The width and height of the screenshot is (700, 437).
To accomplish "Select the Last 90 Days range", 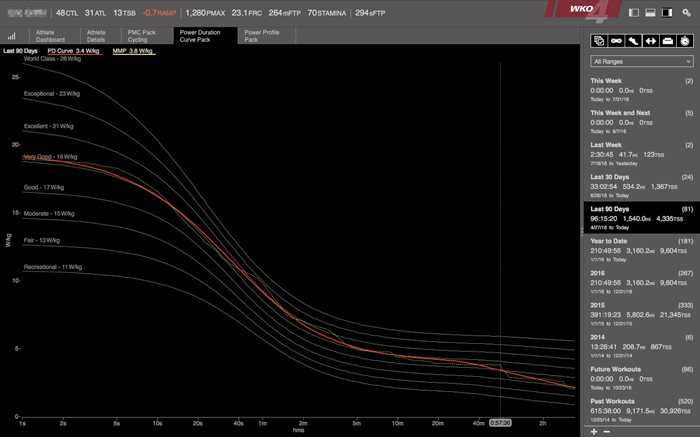I will (x=642, y=218).
